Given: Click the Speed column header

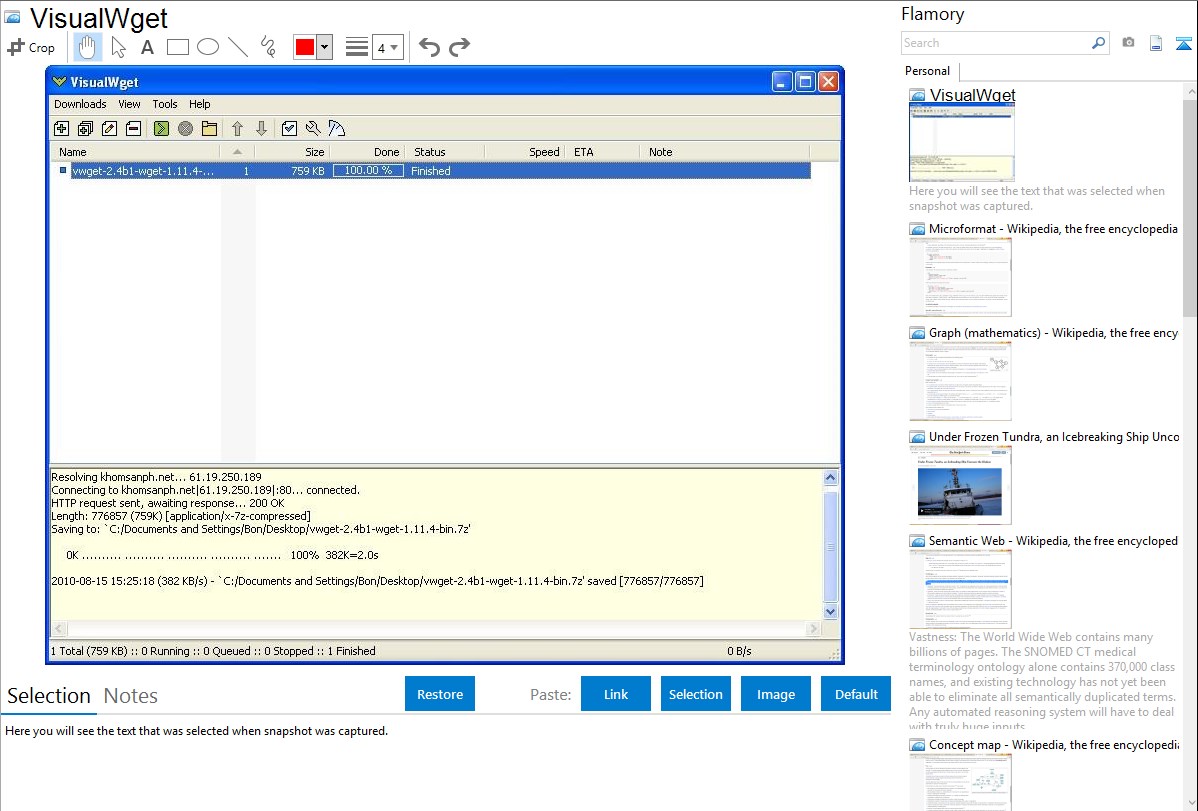Looking at the screenshot, I should point(526,152).
